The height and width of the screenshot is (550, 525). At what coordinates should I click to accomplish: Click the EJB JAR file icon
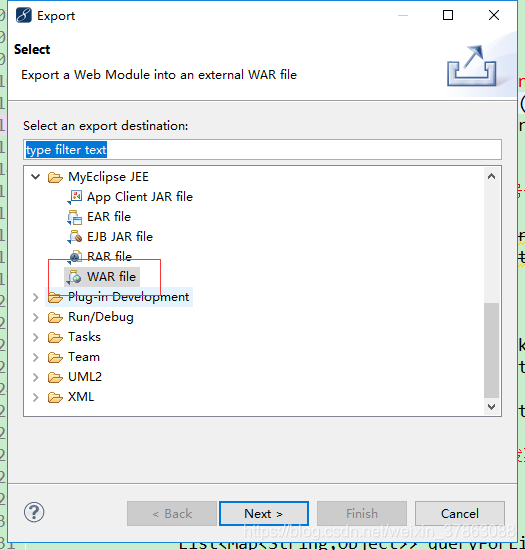pos(75,237)
